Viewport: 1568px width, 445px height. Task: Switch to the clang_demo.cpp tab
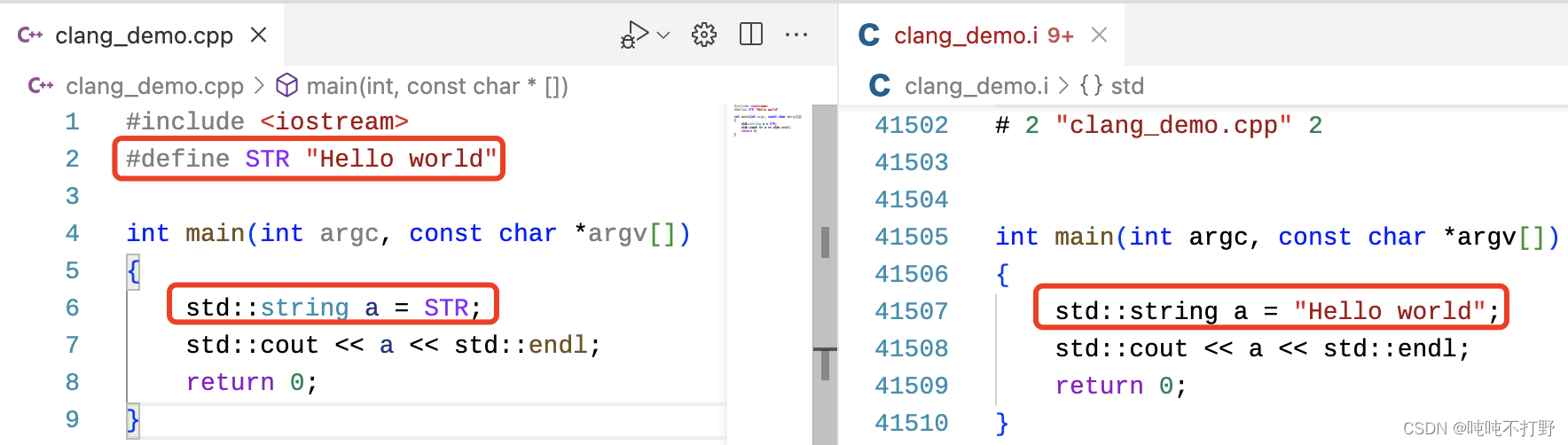[144, 35]
